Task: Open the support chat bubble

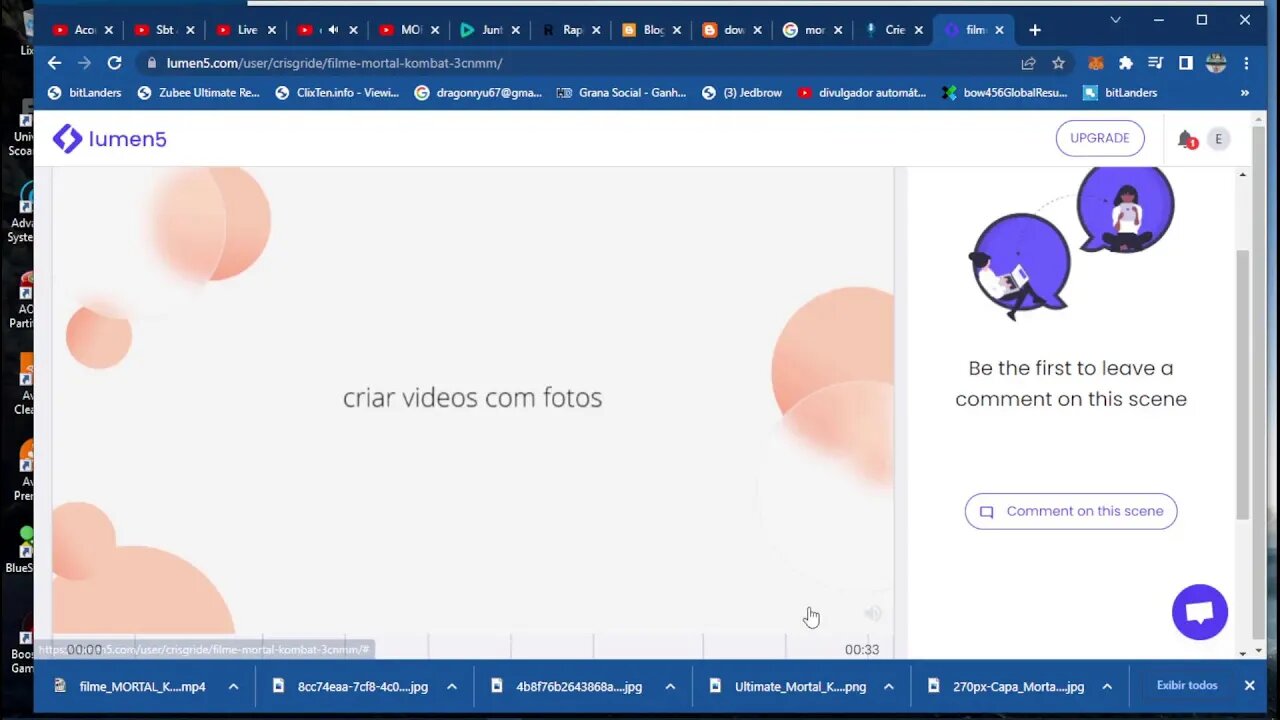Action: [1200, 612]
